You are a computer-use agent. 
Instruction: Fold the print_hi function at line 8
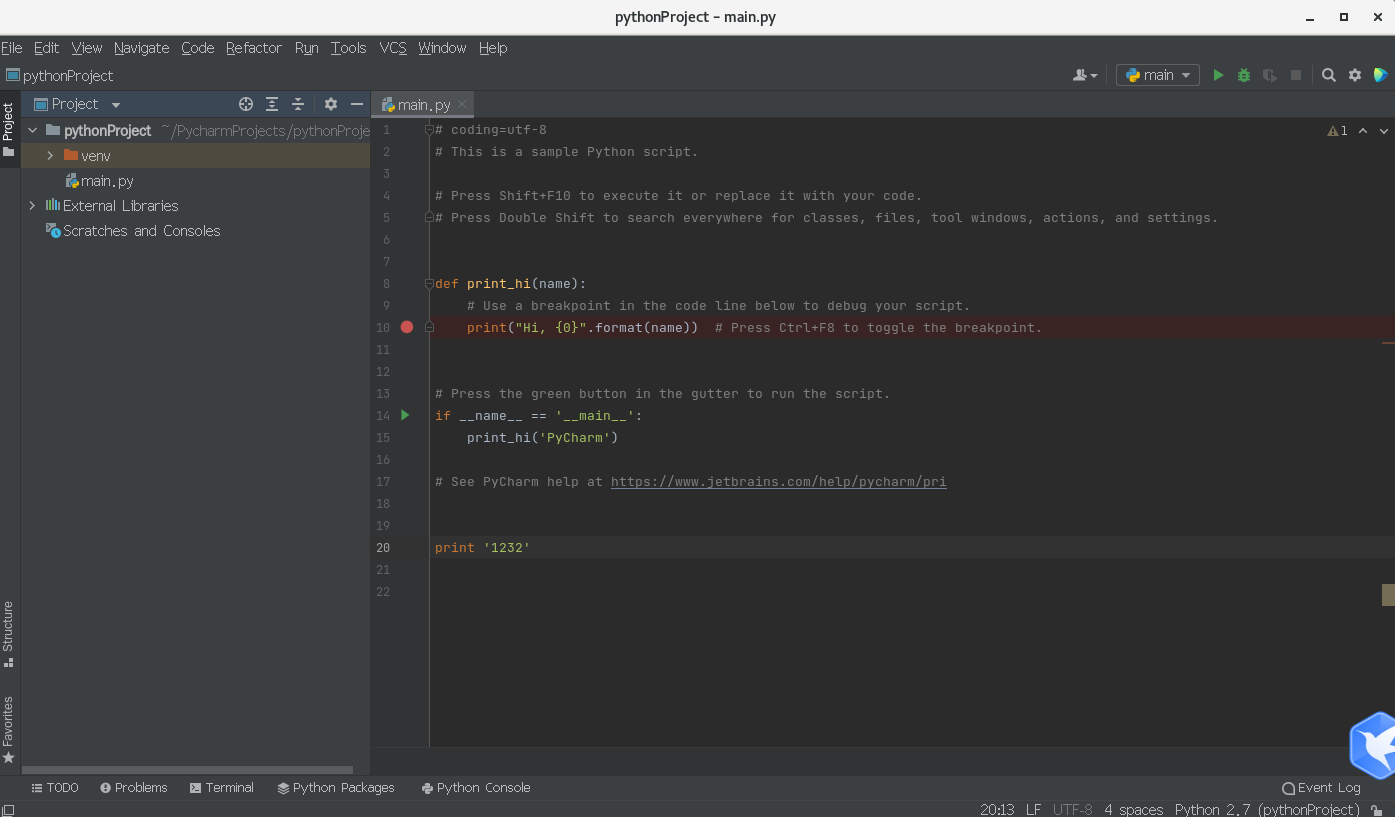pyautogui.click(x=429, y=284)
